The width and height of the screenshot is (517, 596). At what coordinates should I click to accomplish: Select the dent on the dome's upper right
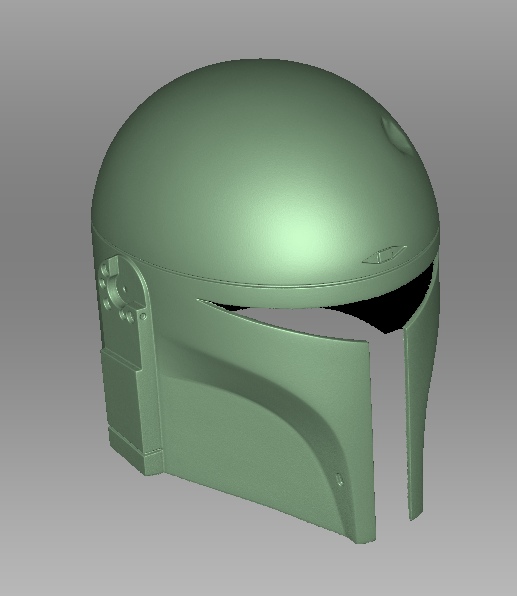pos(396,134)
